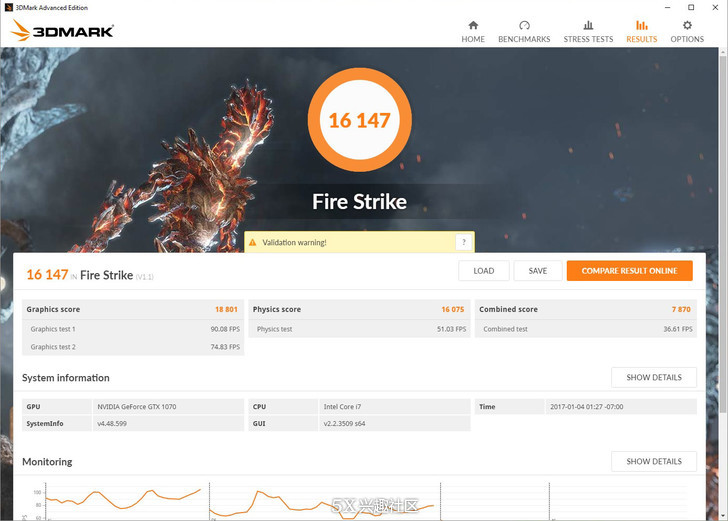Click the first monitoring graph segment
The image size is (728, 521).
click(x=127, y=501)
